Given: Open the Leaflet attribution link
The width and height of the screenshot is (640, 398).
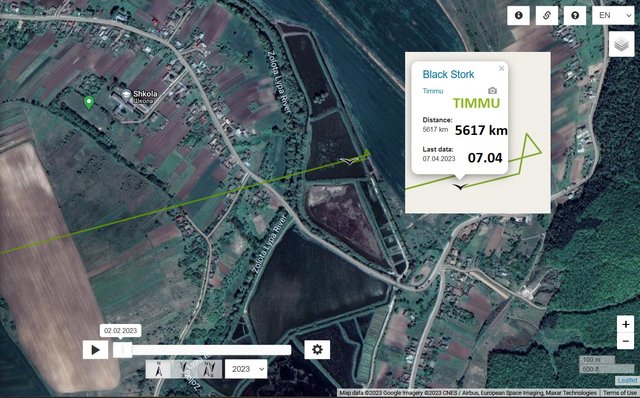Looking at the screenshot, I should click(627, 380).
